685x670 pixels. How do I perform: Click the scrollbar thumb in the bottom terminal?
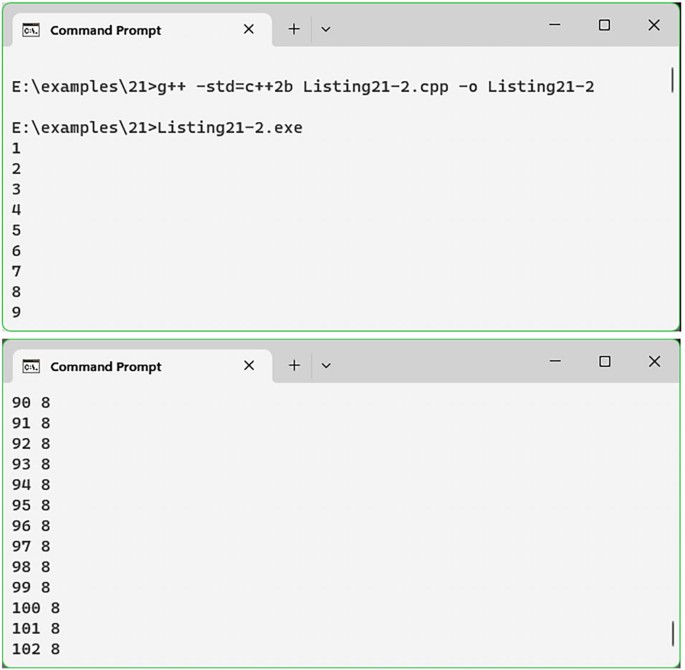click(672, 634)
